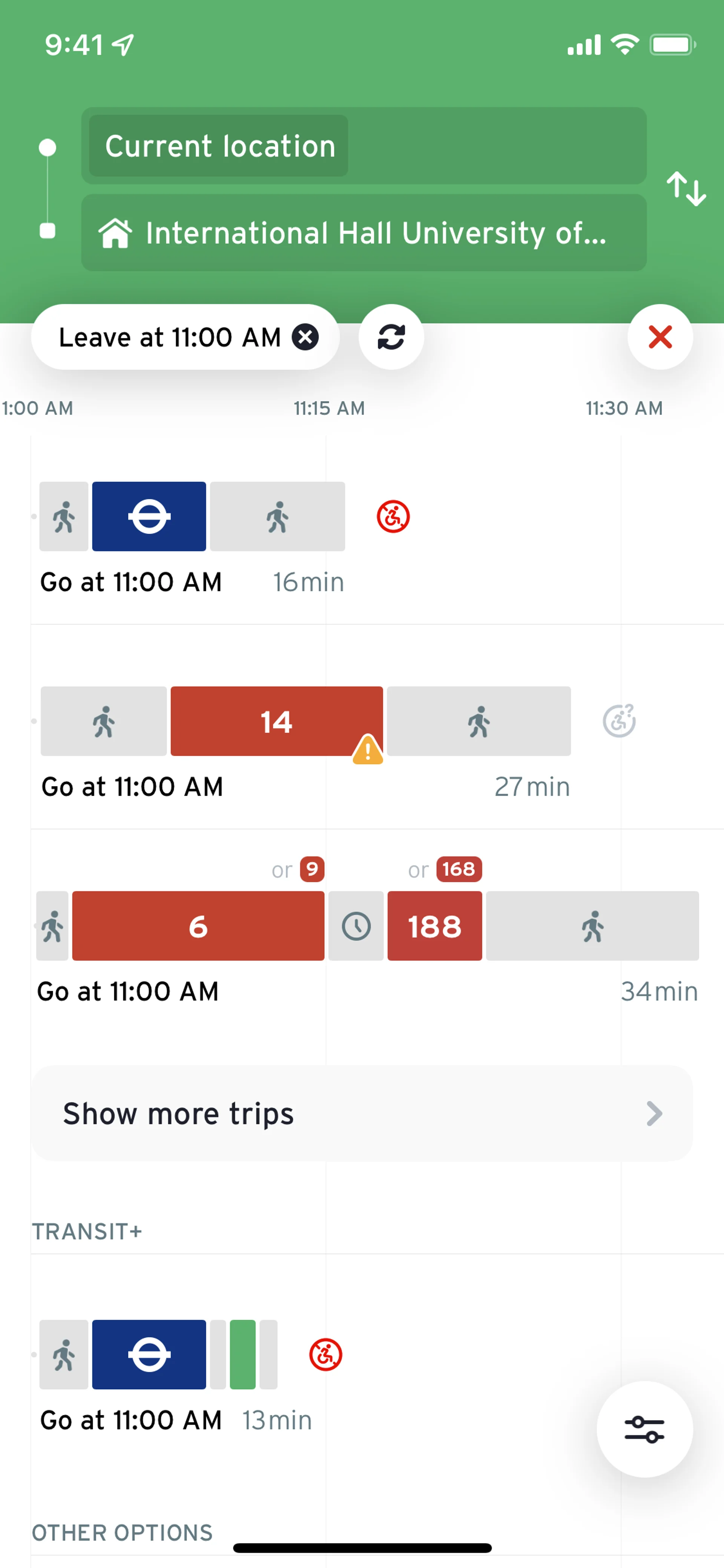Refresh trip results
The width and height of the screenshot is (724, 1568).
[391, 336]
